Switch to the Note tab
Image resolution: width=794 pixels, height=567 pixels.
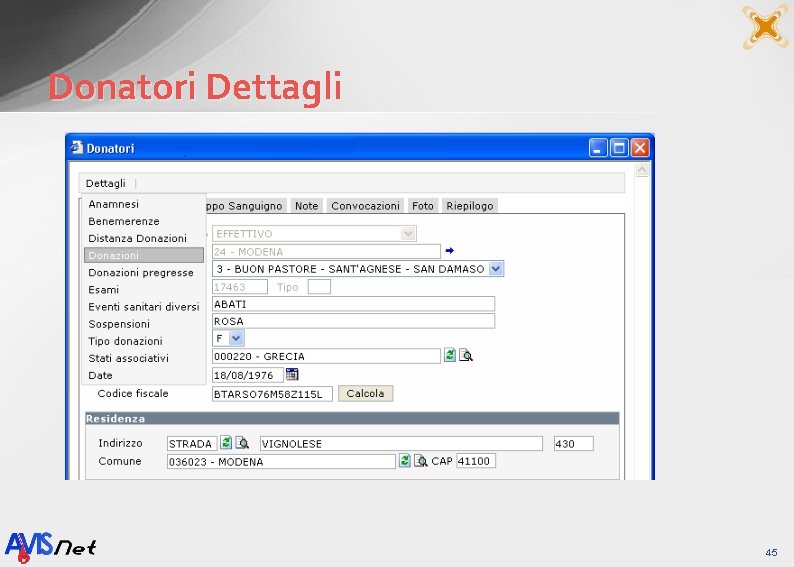(306, 206)
